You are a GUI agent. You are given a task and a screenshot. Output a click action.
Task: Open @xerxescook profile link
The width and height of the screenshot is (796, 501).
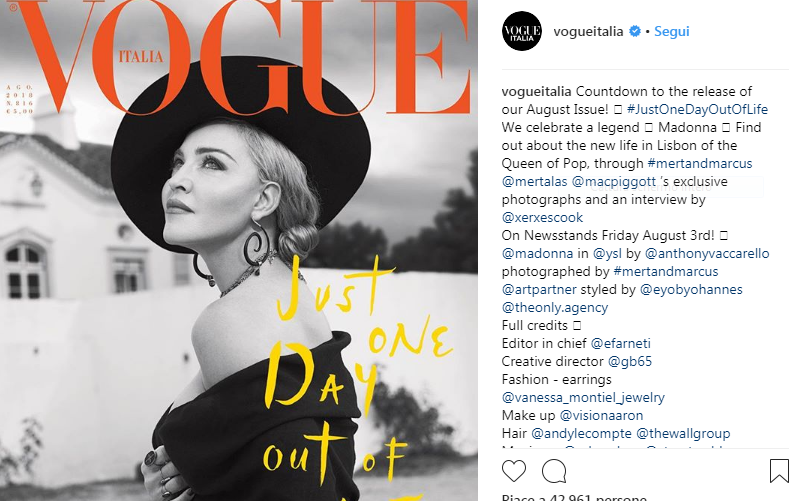tap(542, 217)
